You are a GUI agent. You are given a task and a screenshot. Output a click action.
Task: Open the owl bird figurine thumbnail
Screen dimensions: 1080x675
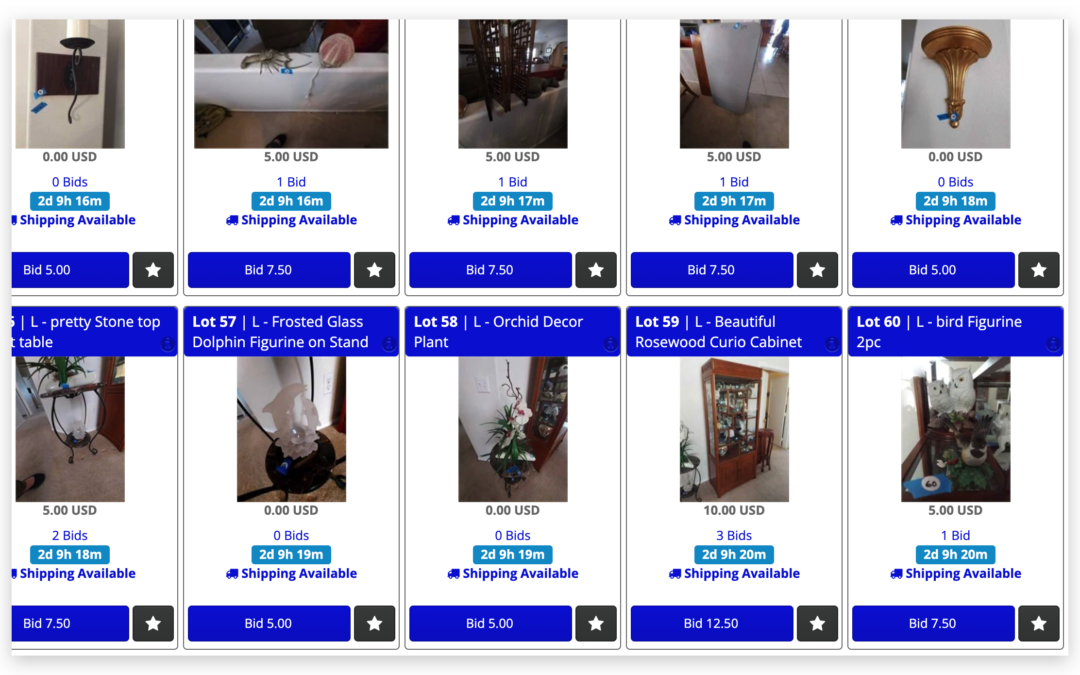tap(955, 429)
